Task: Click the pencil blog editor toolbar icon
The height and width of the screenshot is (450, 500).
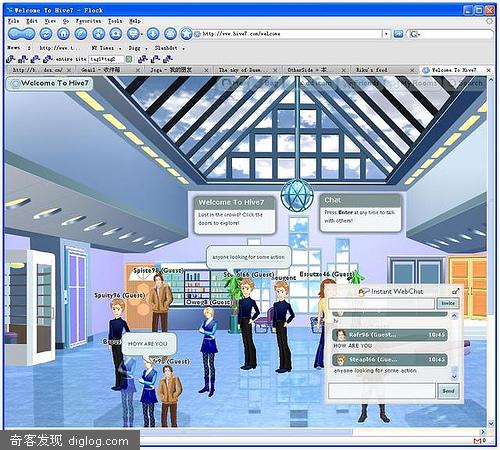Action: pyautogui.click(x=81, y=34)
